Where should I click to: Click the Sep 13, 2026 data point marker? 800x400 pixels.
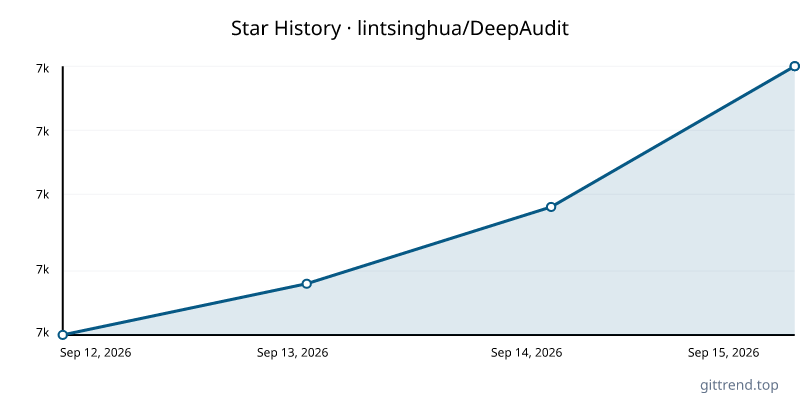[x=307, y=284]
